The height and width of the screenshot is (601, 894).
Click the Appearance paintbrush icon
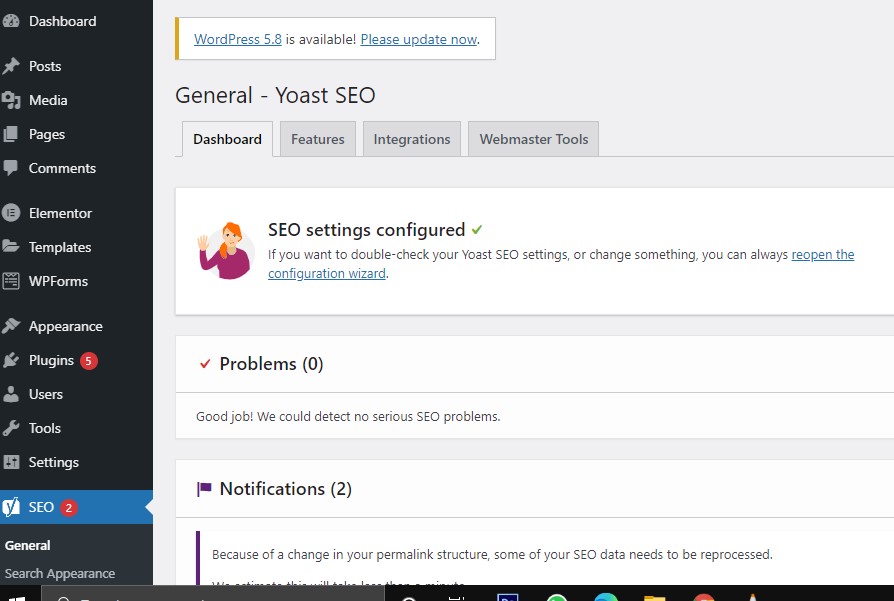[12, 326]
